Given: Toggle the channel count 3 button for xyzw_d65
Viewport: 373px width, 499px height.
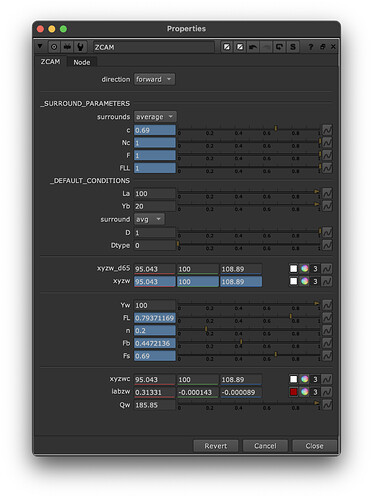Looking at the screenshot, I should [315, 269].
